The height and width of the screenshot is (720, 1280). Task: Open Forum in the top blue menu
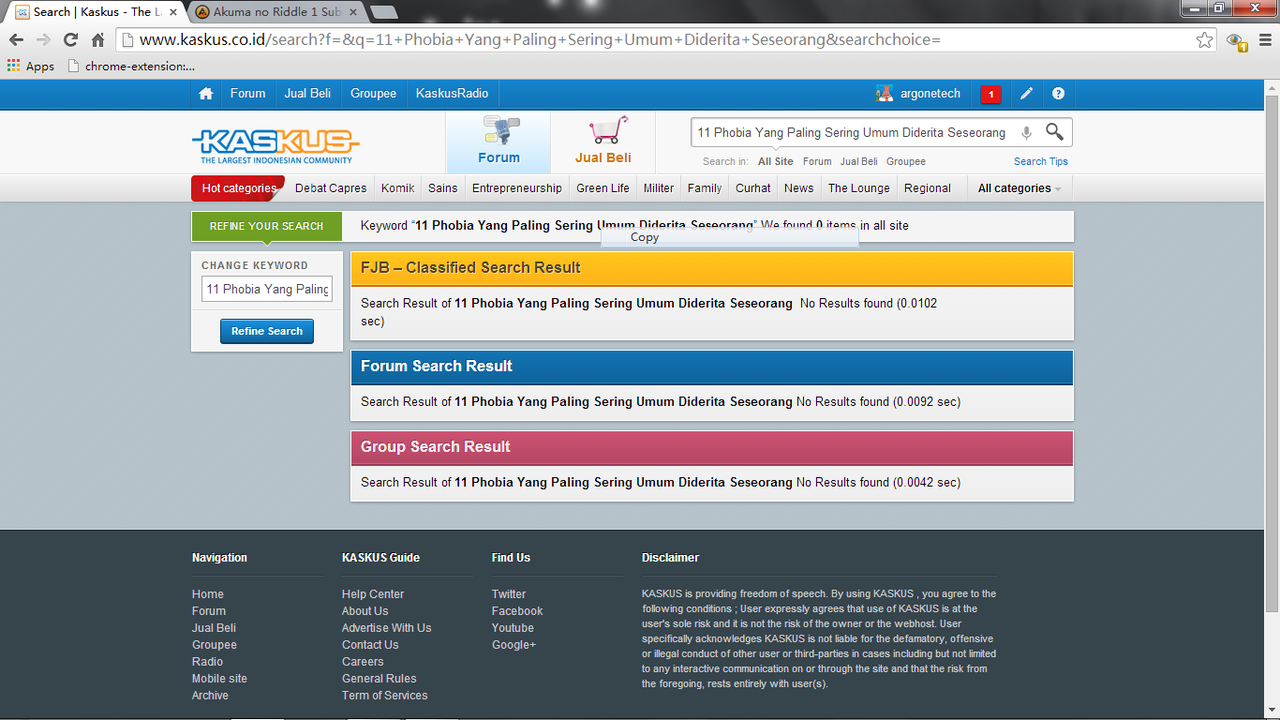248,93
